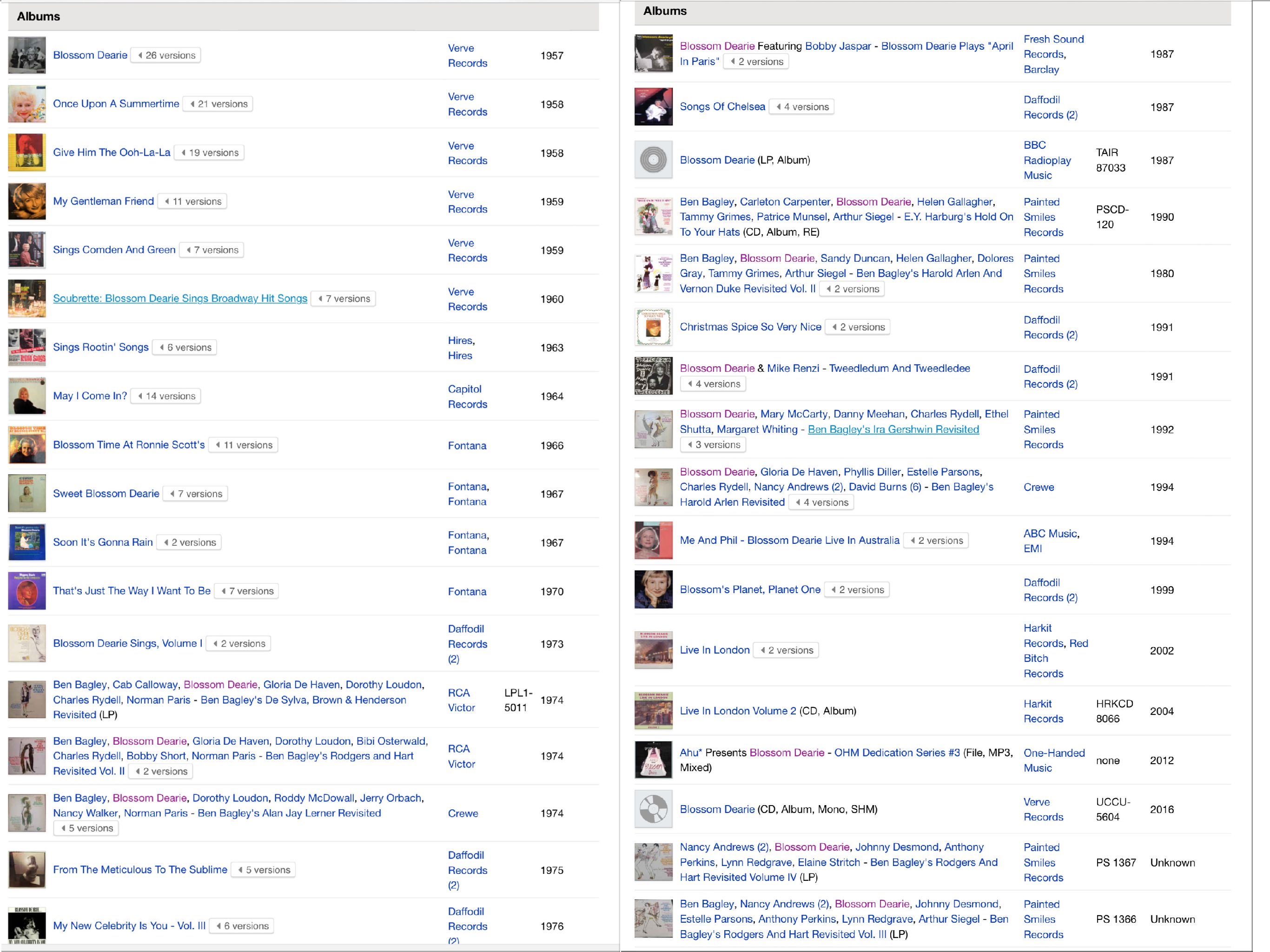Expand the 2 versions of Soon It's Gonna Rain
The width and height of the screenshot is (1270, 952).
point(188,542)
